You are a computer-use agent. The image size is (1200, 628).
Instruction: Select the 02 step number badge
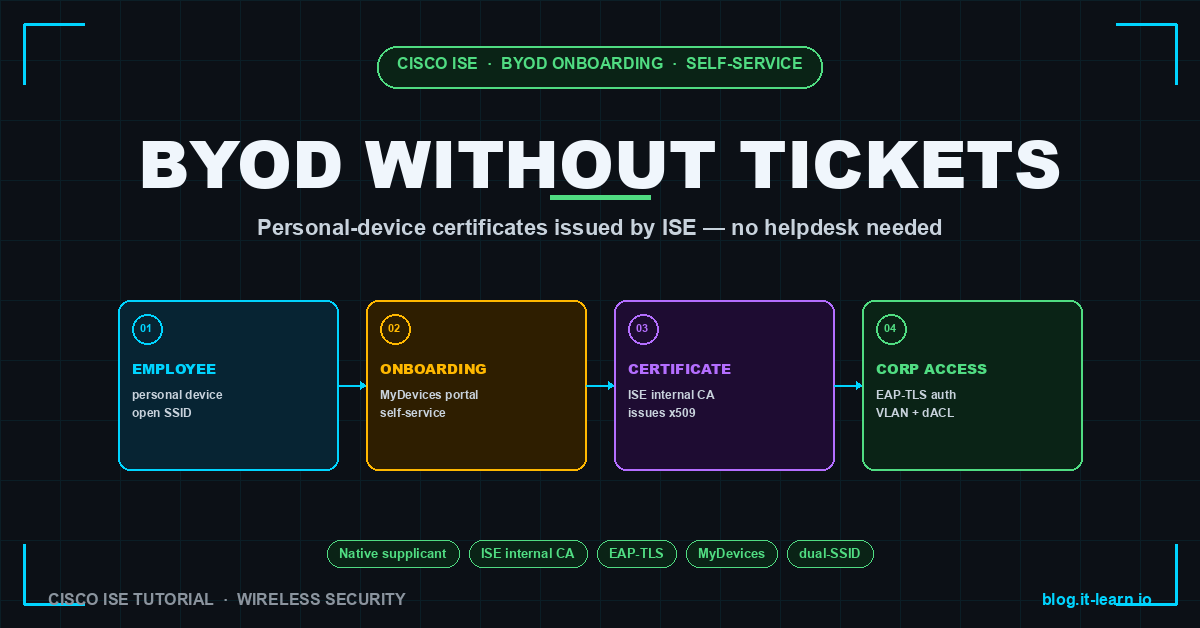click(x=395, y=329)
